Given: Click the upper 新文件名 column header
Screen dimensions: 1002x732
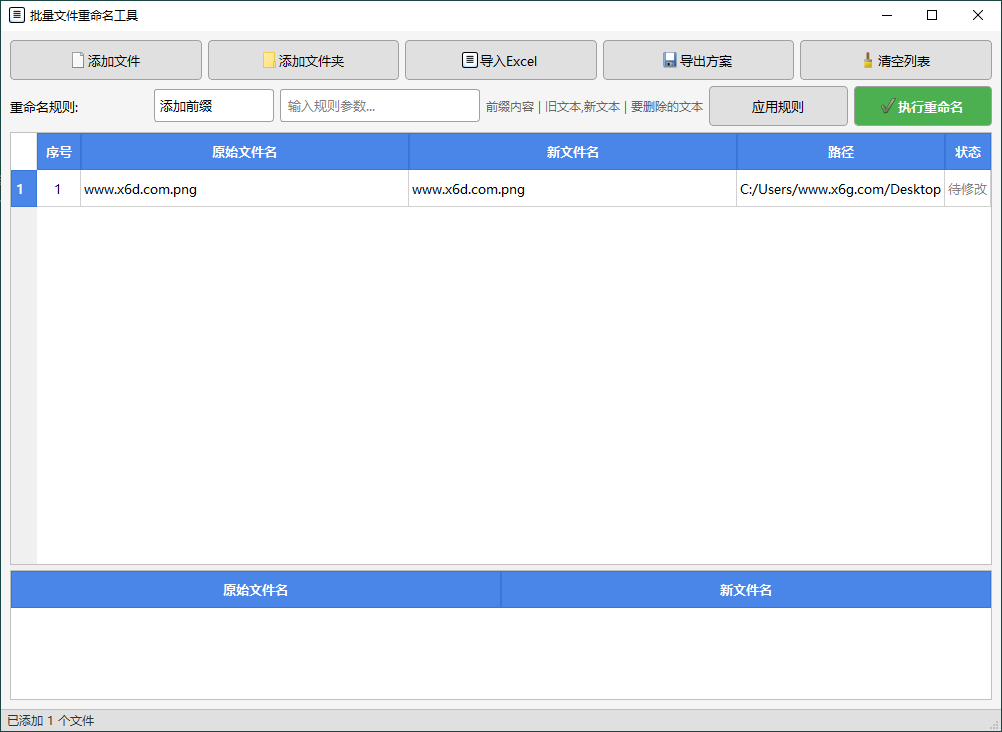Looking at the screenshot, I should (x=572, y=152).
